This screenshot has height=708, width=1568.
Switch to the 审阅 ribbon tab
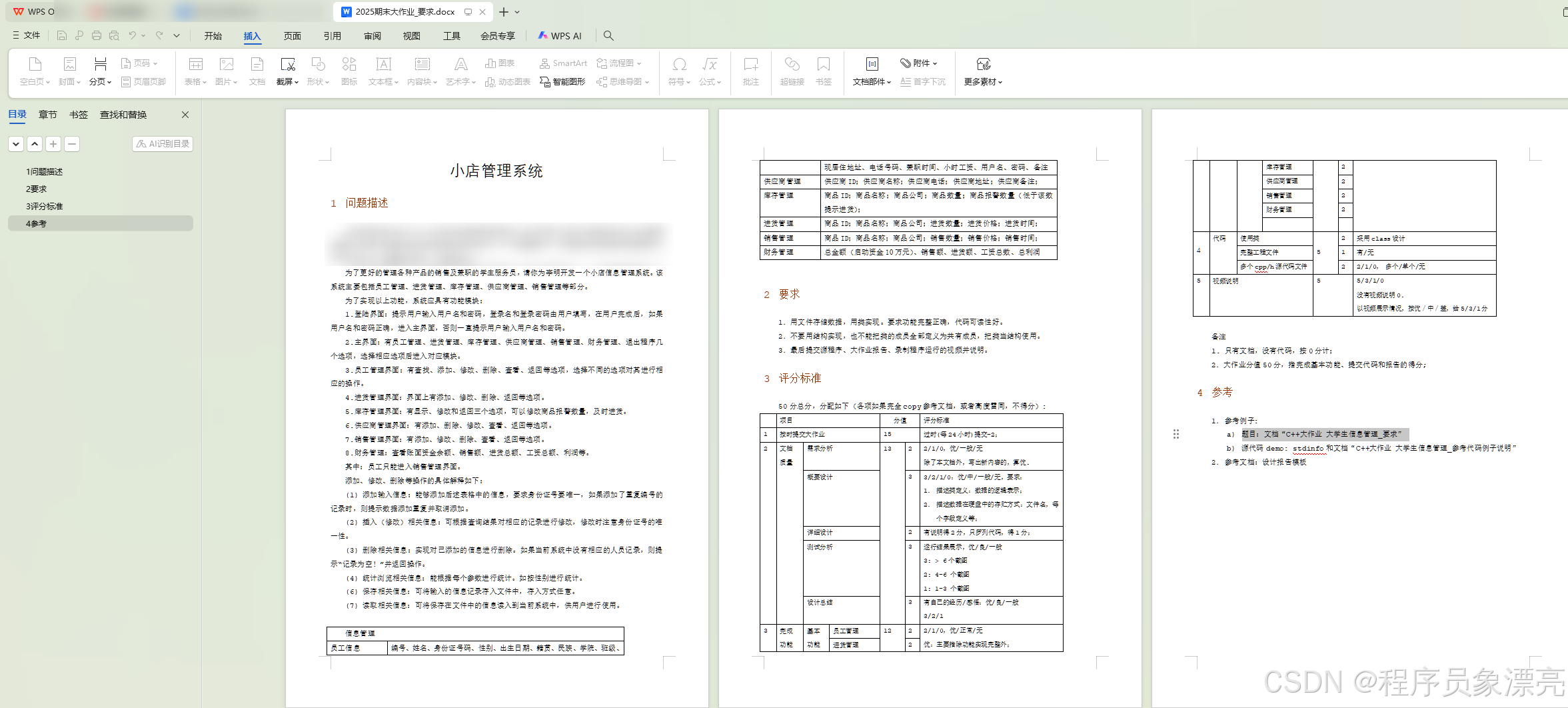(373, 36)
